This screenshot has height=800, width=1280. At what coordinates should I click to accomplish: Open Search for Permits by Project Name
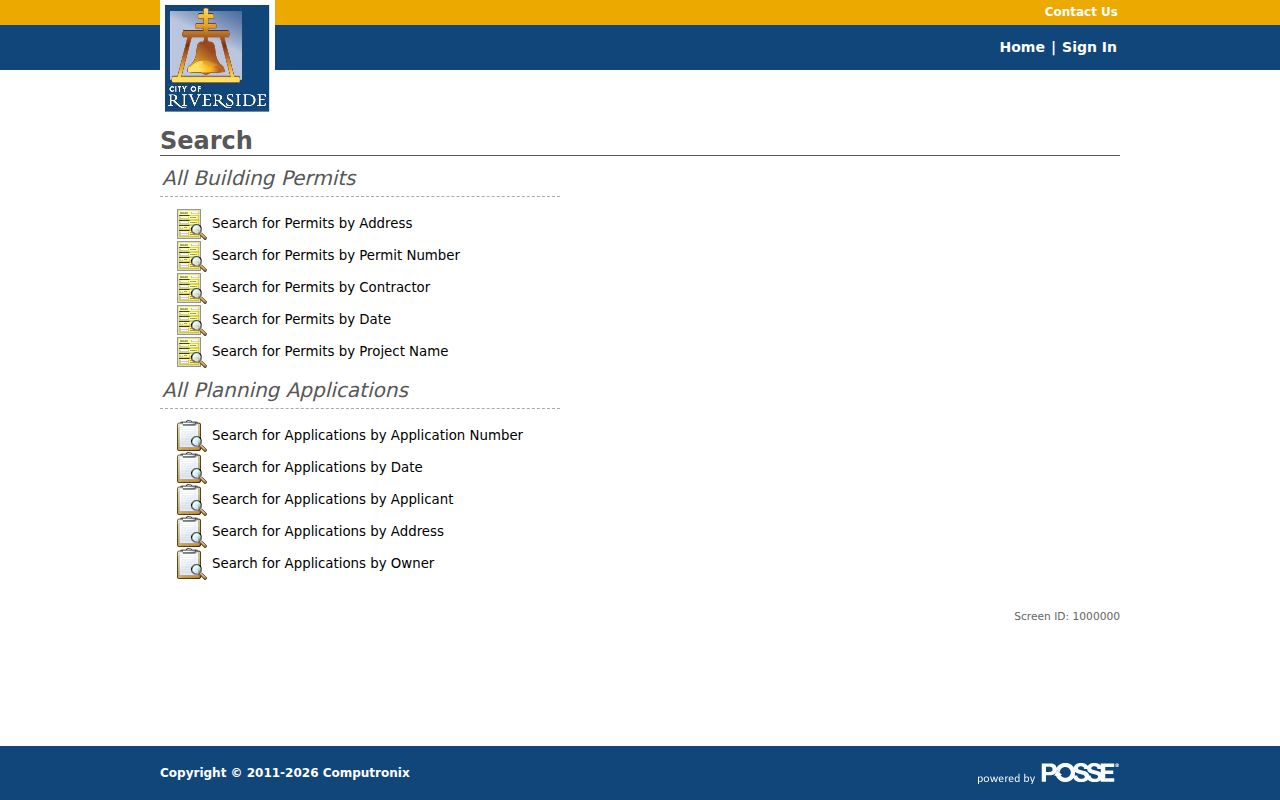click(x=330, y=351)
